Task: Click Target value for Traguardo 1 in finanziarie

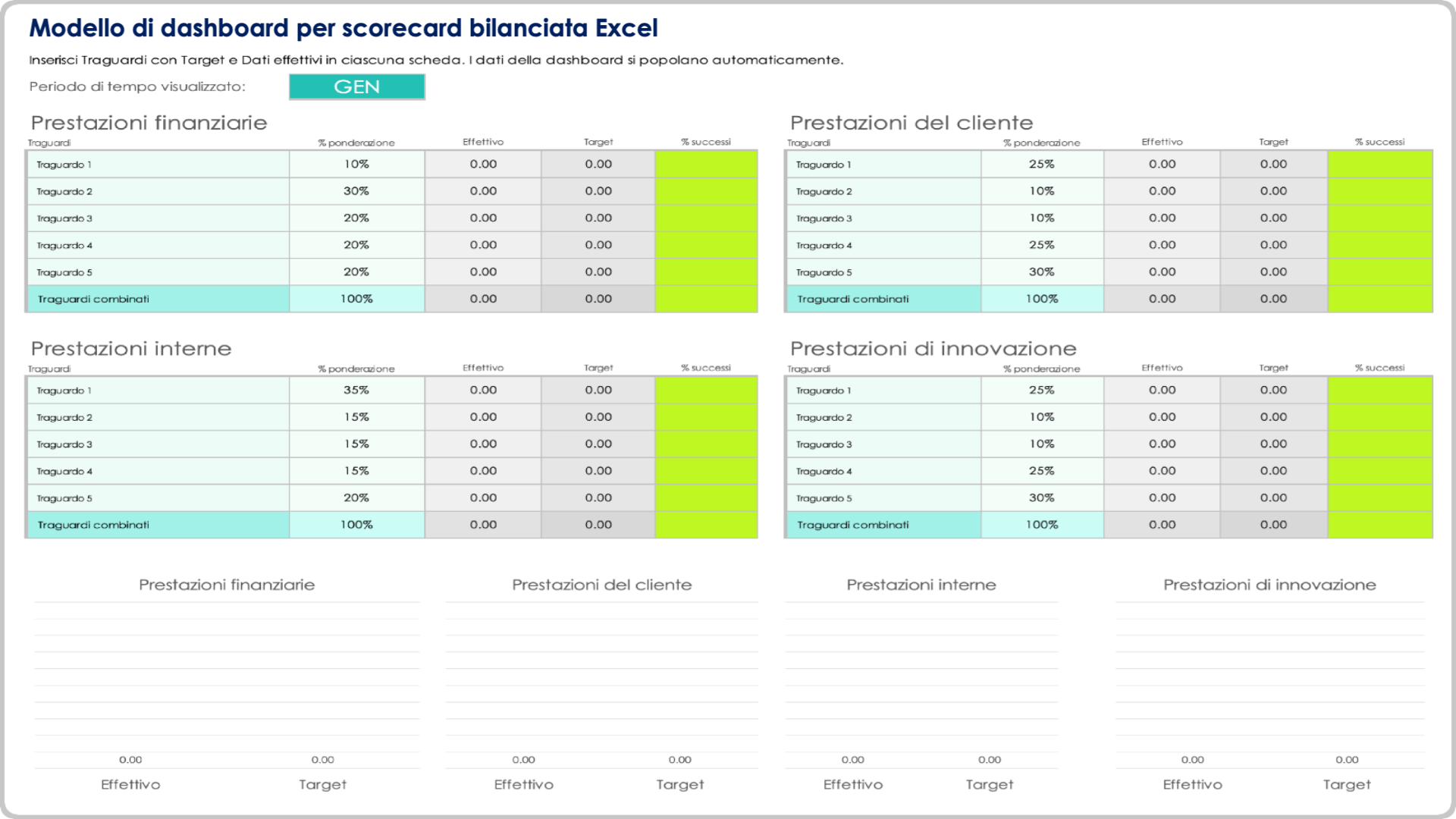Action: coord(598,165)
